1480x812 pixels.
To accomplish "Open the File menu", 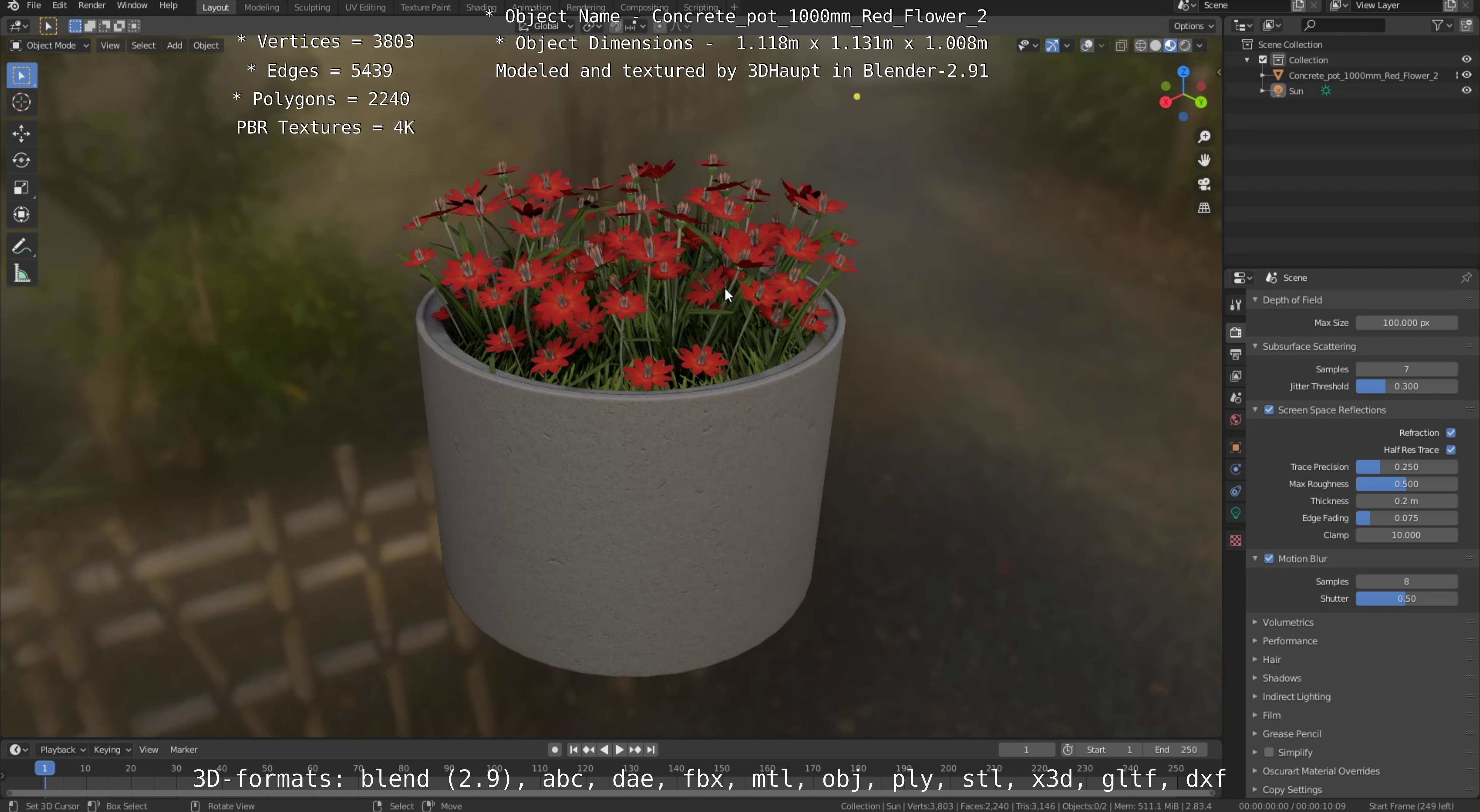I will (34, 6).
